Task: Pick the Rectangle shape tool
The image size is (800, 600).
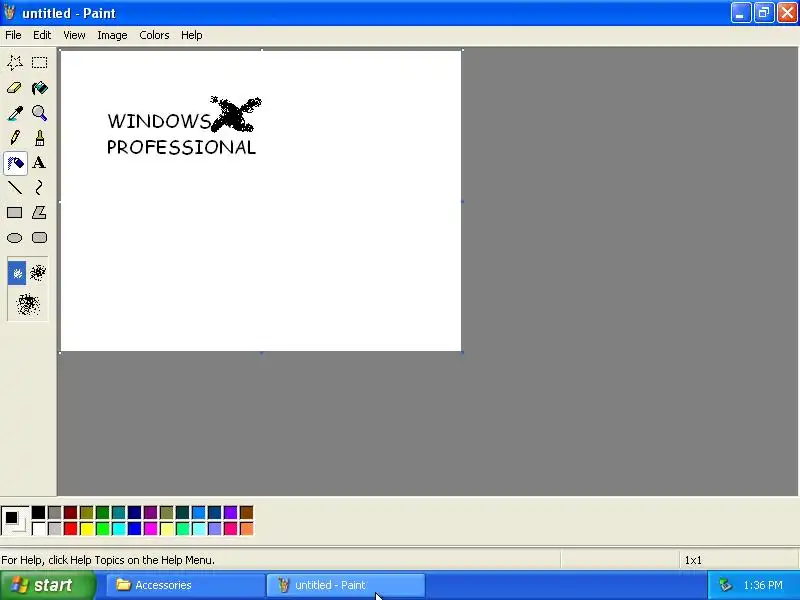Action: pyautogui.click(x=15, y=213)
